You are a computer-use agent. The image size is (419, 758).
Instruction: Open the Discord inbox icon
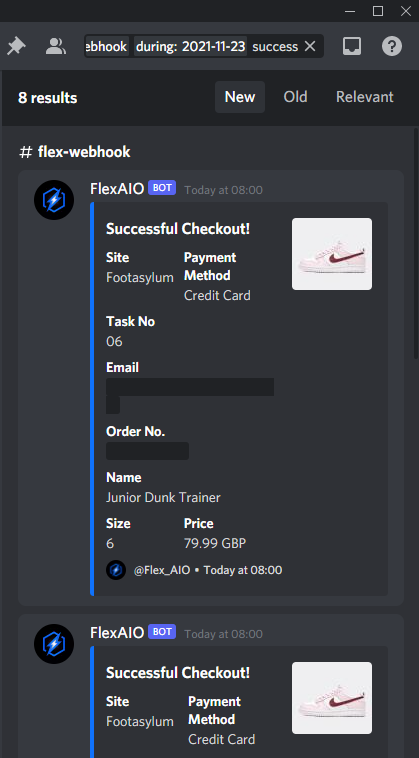click(352, 46)
